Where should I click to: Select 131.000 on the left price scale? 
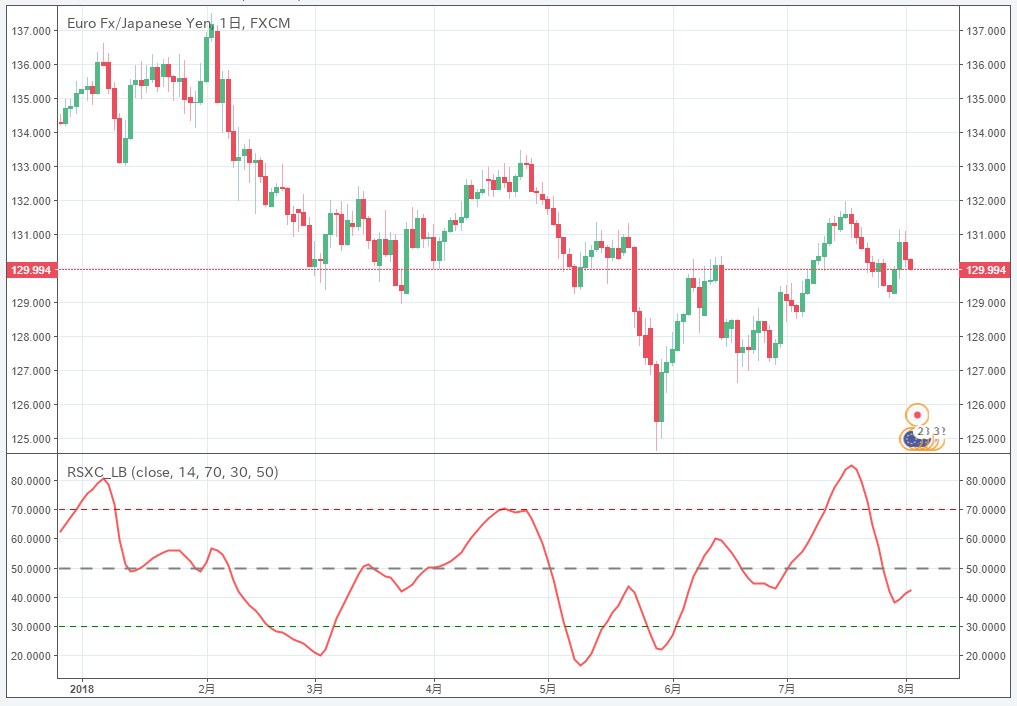pyautogui.click(x=31, y=235)
